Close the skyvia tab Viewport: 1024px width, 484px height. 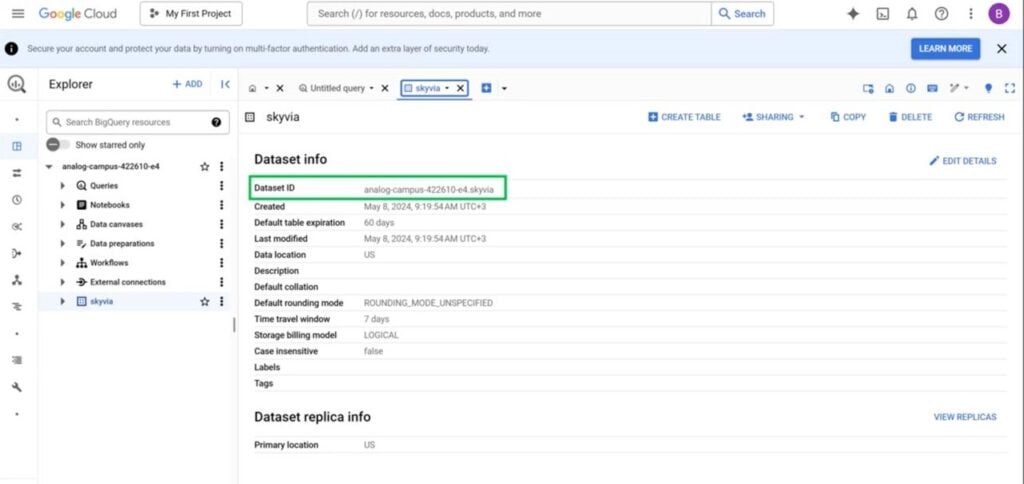tap(460, 88)
